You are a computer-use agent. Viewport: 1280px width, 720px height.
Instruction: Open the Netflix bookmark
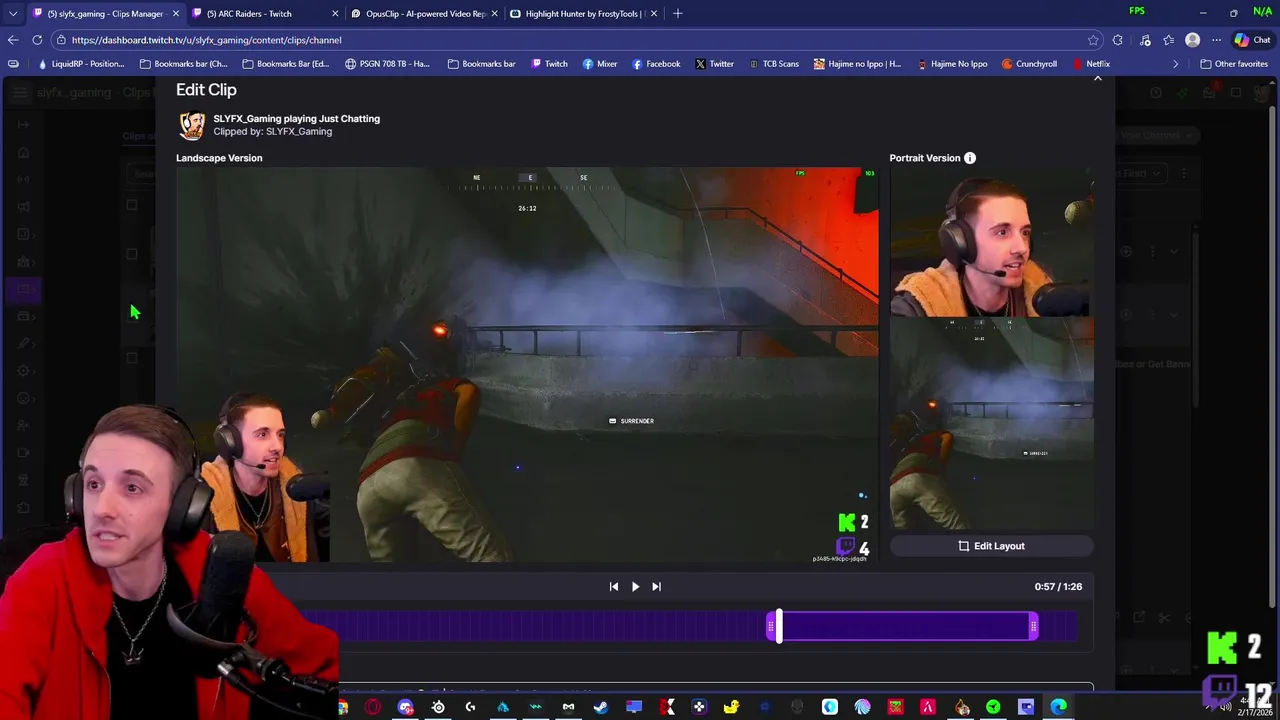click(x=1091, y=64)
